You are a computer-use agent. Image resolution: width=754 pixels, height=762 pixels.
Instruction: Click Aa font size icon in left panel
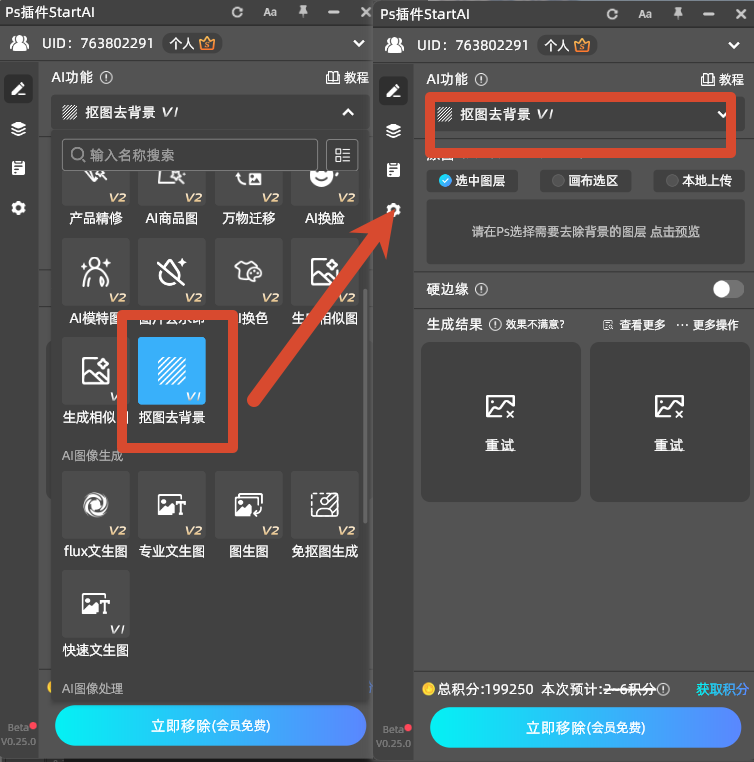click(x=270, y=12)
